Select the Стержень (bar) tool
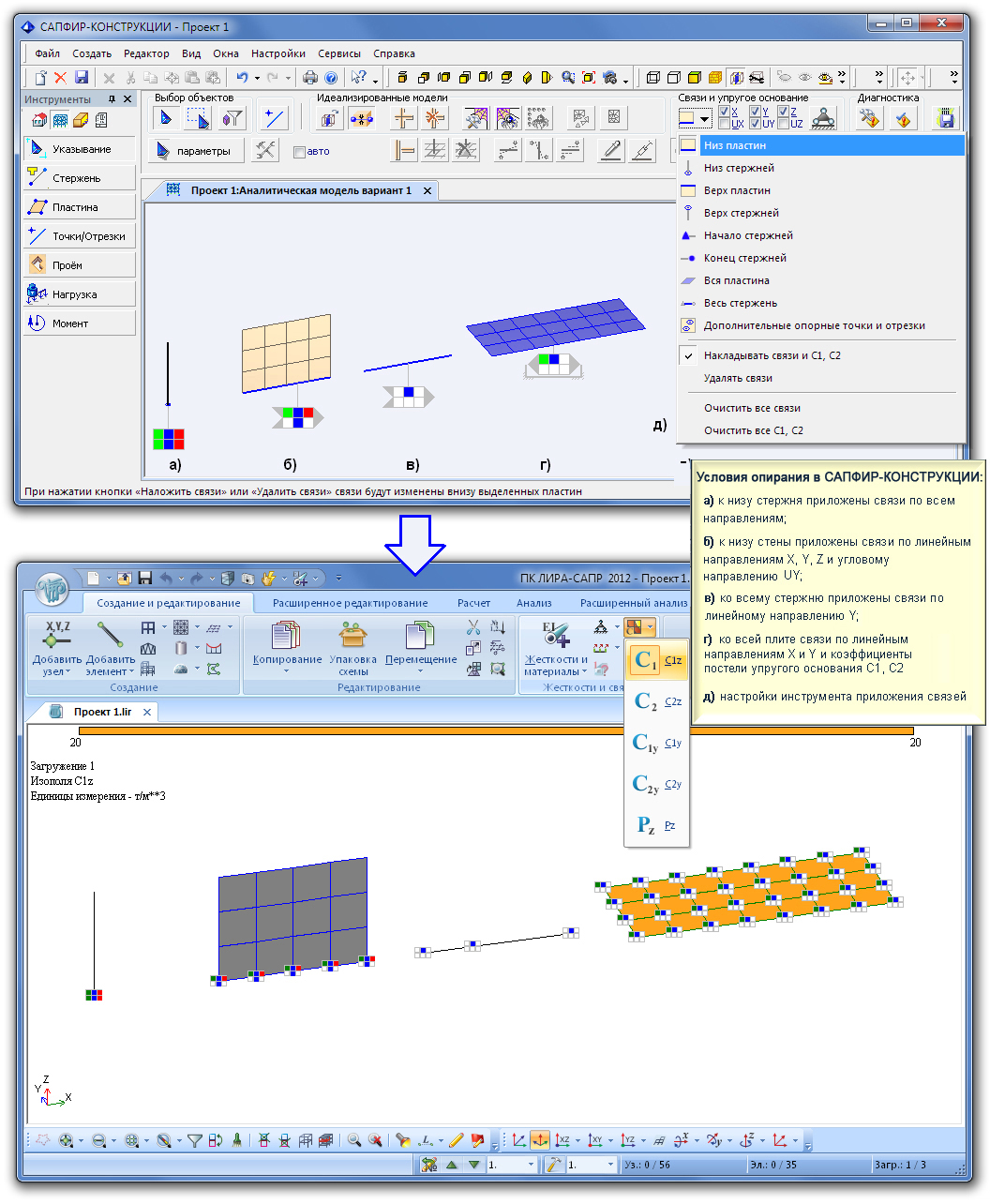 coord(79,178)
